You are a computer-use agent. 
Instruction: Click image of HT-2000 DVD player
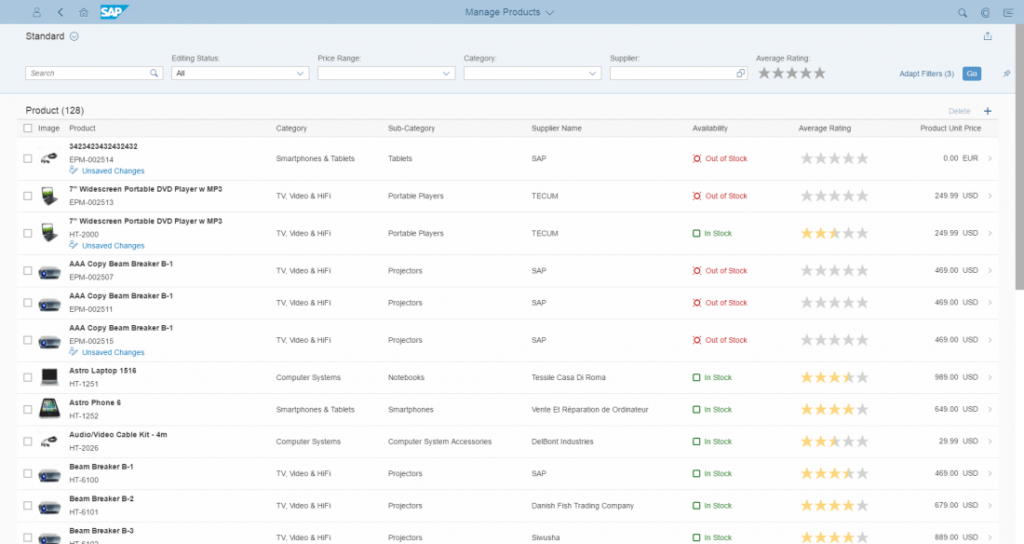point(49,232)
